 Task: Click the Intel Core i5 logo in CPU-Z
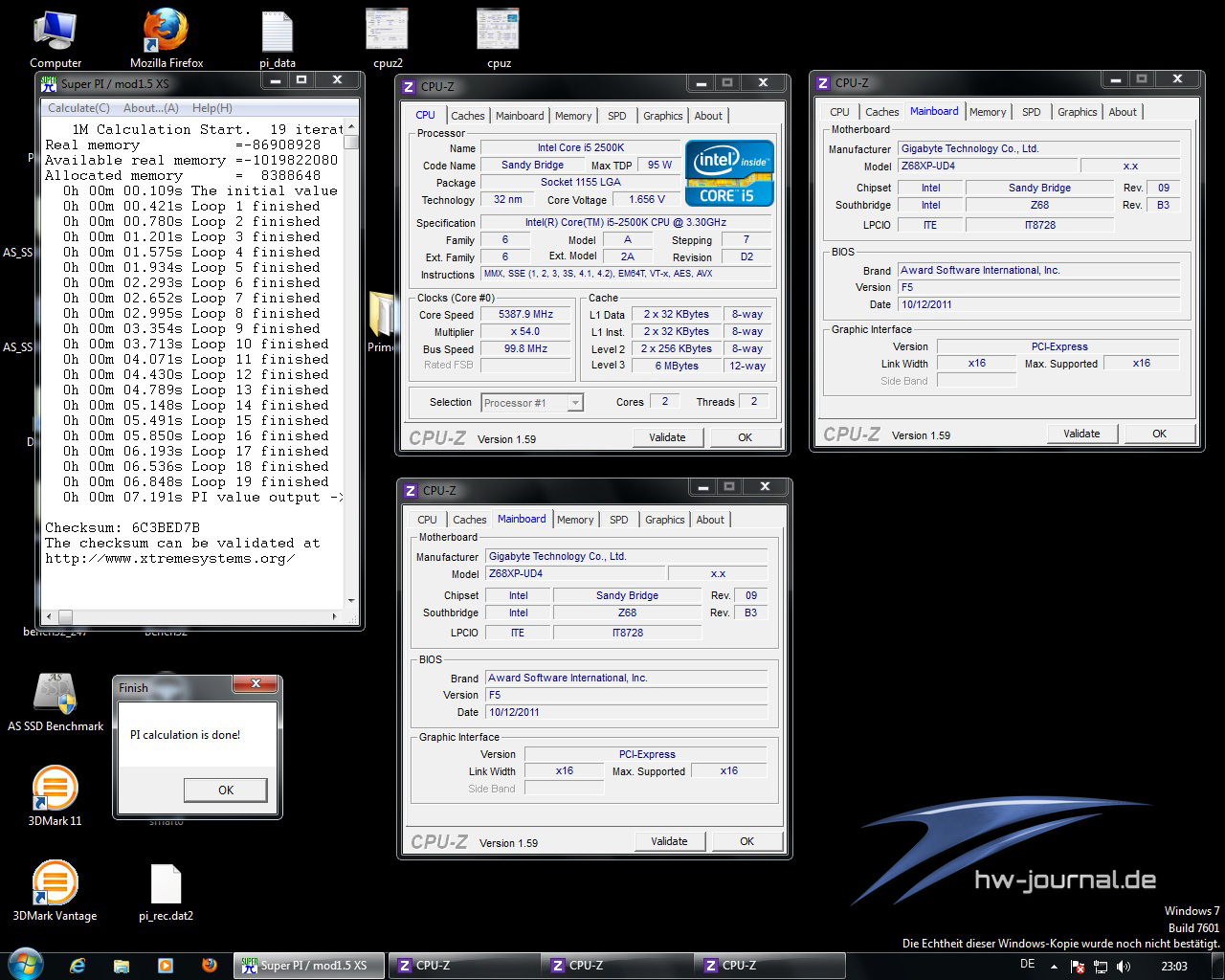[729, 173]
